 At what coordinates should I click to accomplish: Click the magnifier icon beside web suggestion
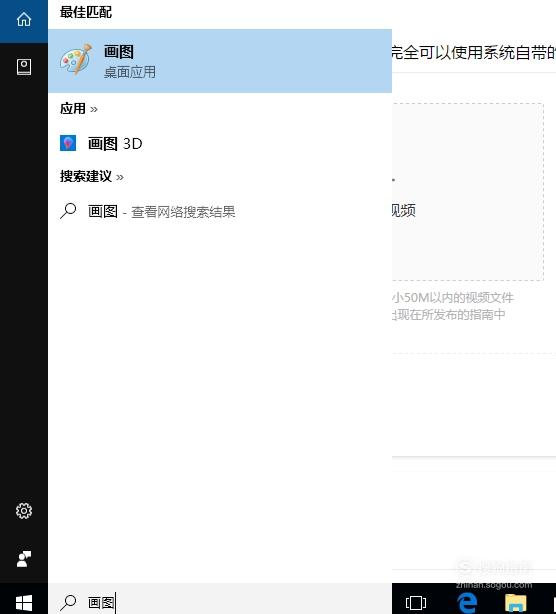(x=68, y=211)
